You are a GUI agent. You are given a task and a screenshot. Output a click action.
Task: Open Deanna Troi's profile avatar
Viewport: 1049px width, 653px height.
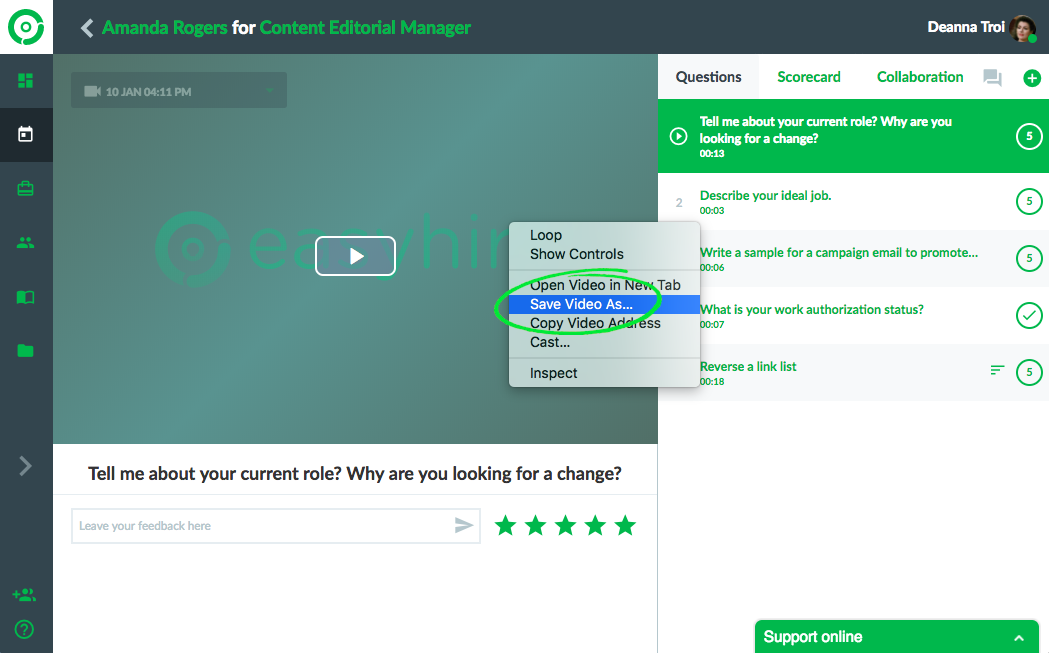1023,28
